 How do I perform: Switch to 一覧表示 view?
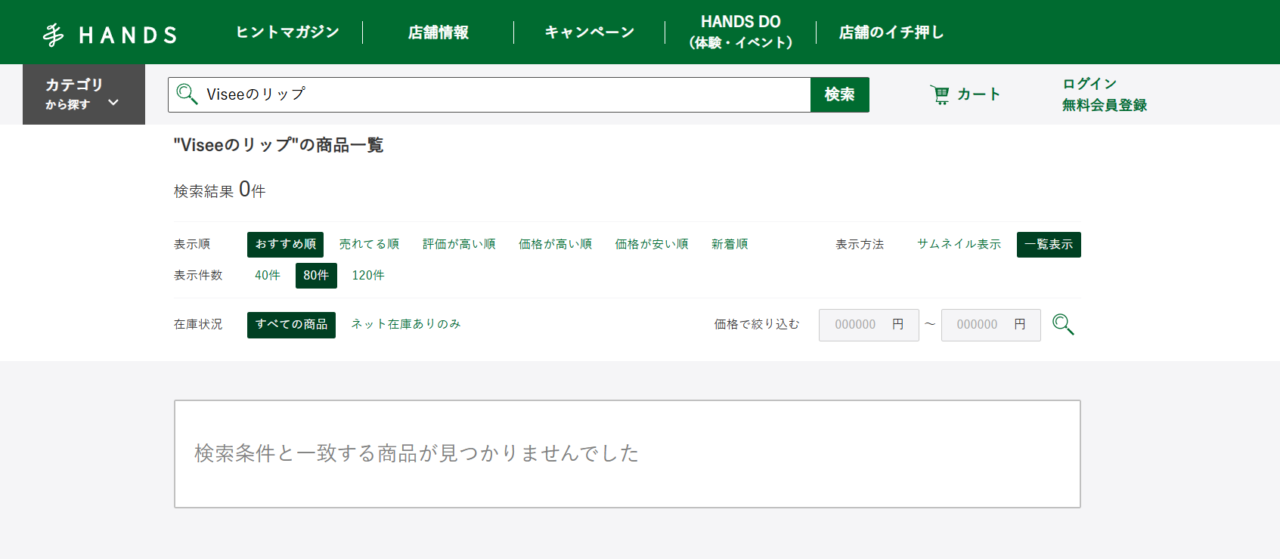point(1049,244)
